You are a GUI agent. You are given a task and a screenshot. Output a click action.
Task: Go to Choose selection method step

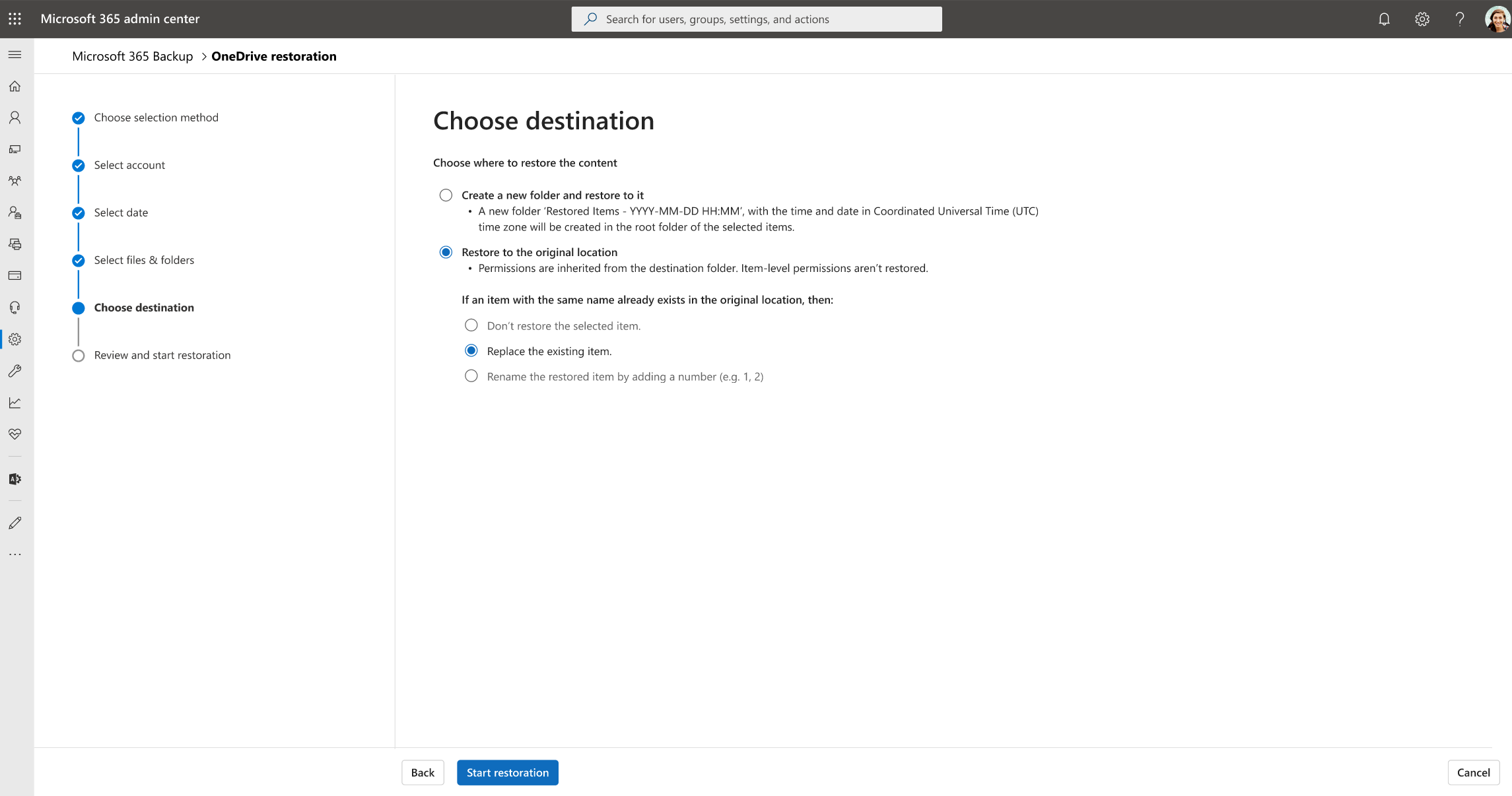tap(156, 117)
